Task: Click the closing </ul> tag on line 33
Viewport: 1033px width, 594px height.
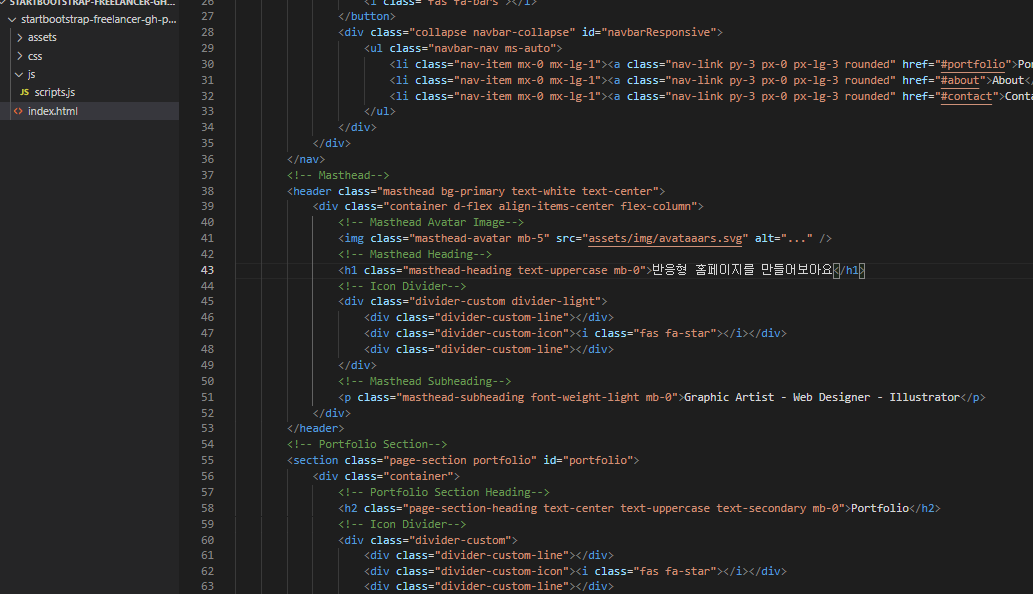Action: click(x=379, y=111)
